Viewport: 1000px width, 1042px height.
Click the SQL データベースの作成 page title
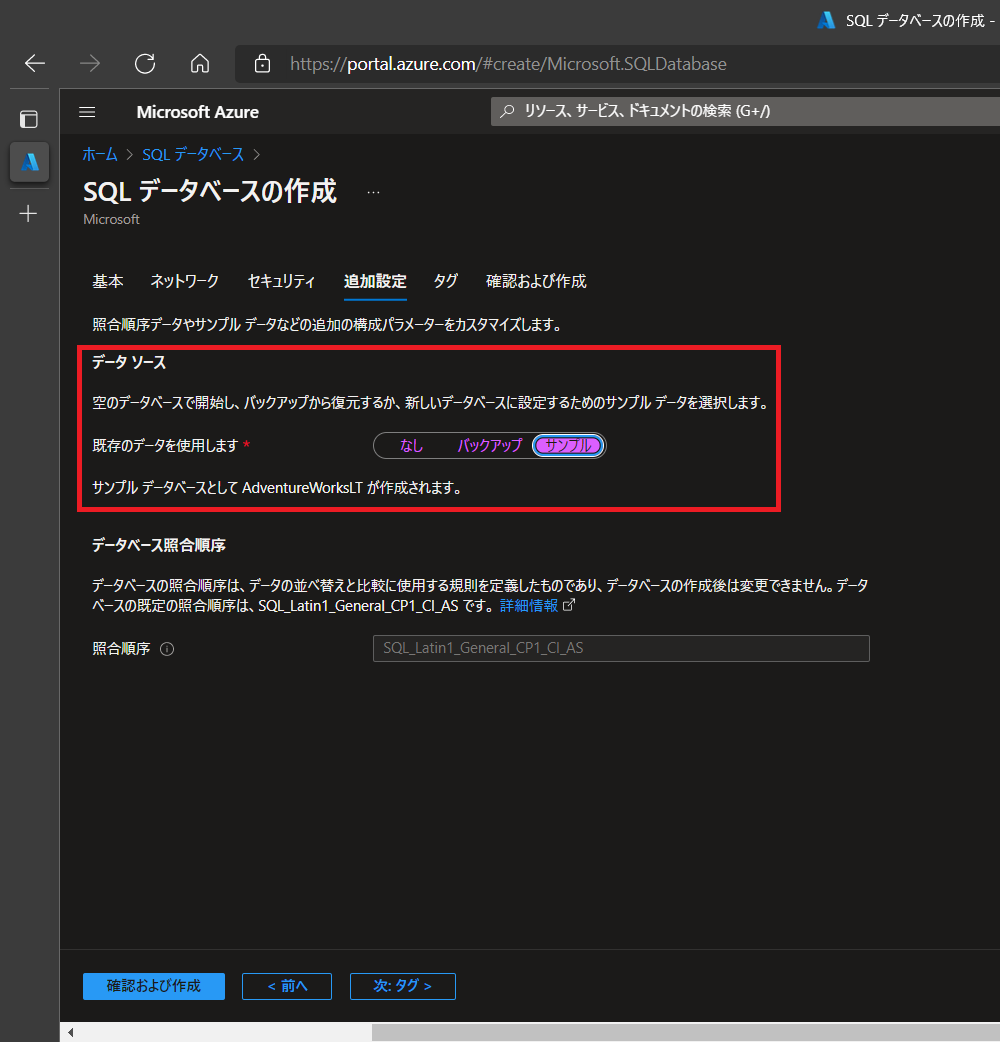[210, 191]
